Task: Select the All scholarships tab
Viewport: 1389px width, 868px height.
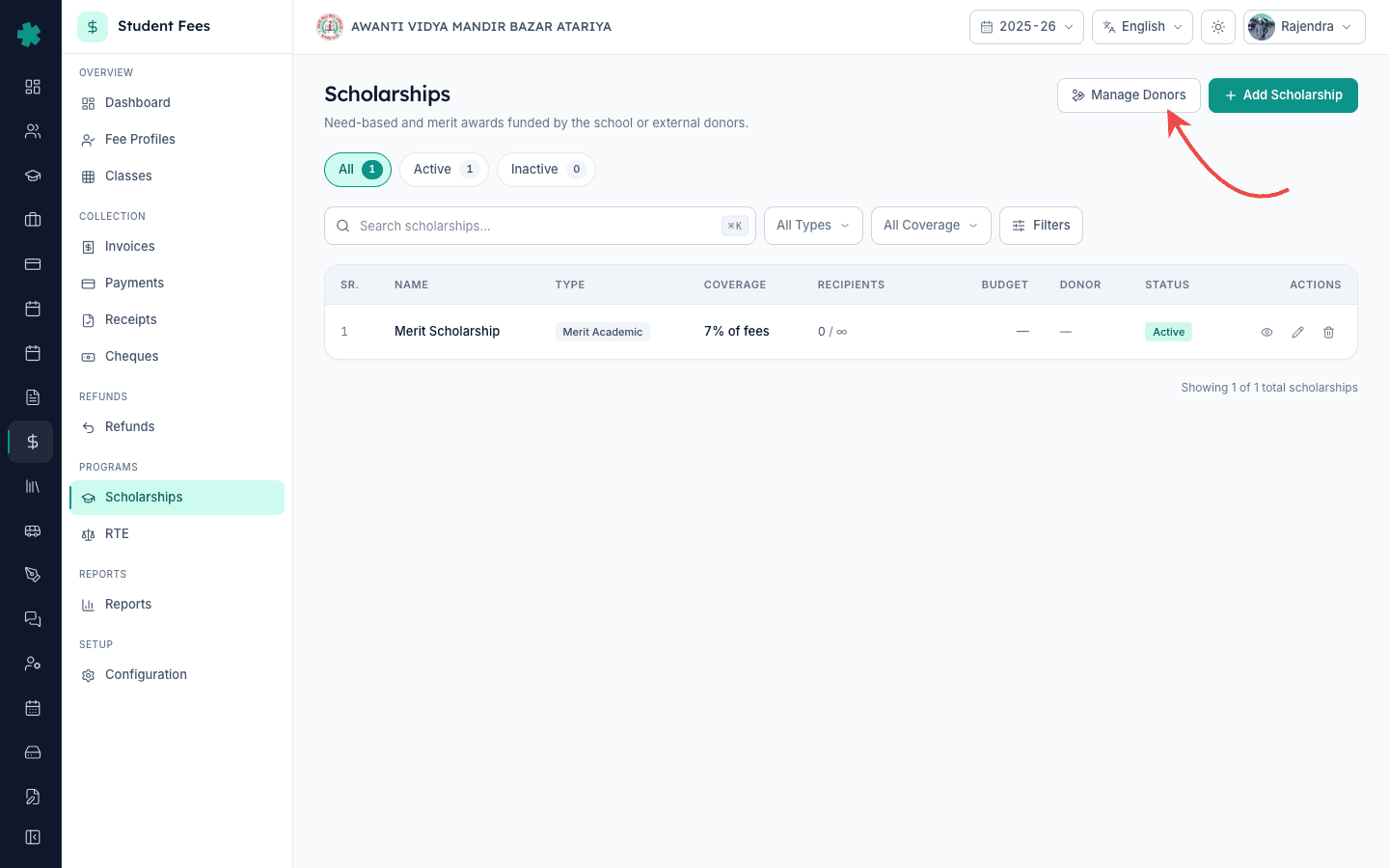Action: click(x=358, y=170)
